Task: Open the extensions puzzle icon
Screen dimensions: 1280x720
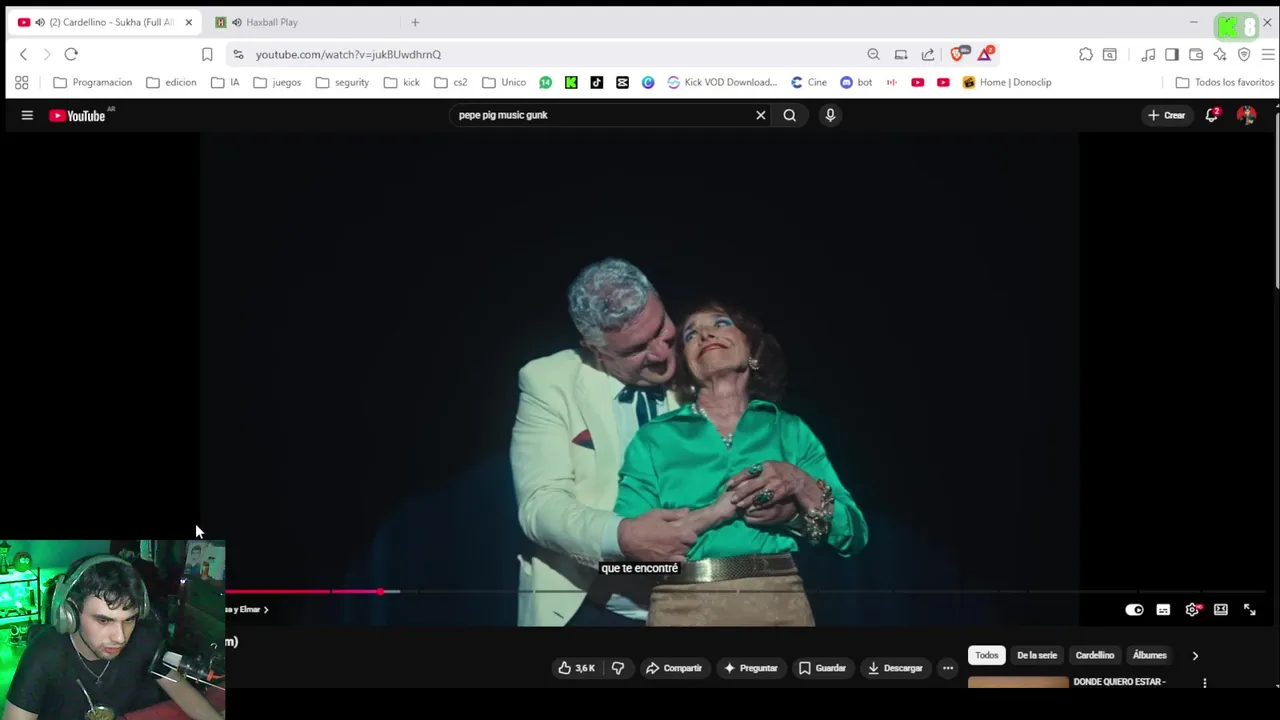Action: (x=1085, y=54)
